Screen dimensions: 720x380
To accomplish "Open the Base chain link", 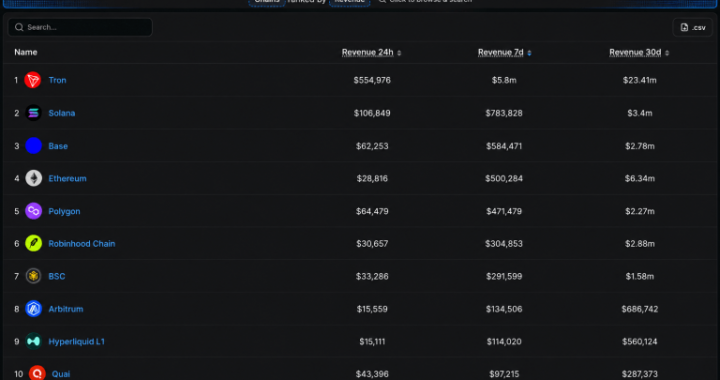I will click(x=58, y=146).
